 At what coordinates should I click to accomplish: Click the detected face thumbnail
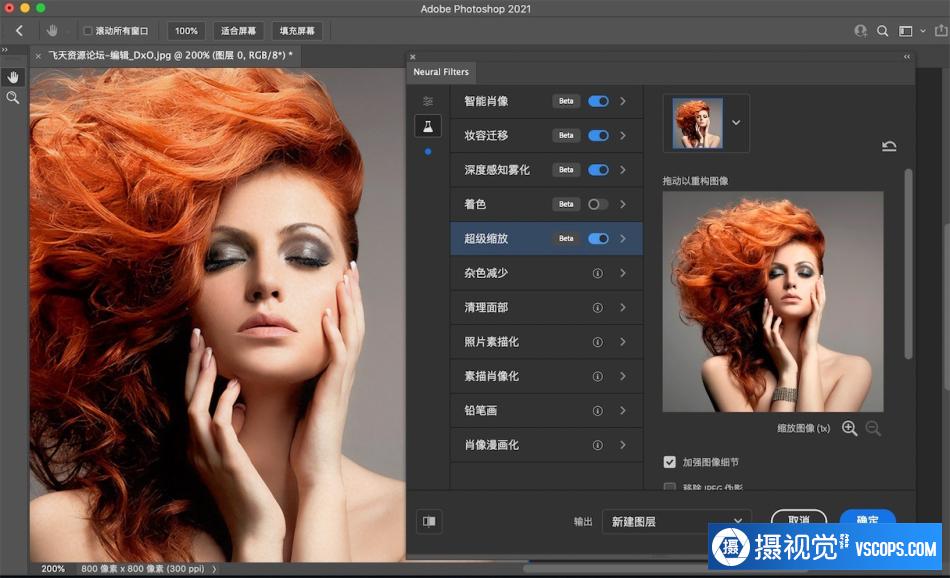click(697, 124)
